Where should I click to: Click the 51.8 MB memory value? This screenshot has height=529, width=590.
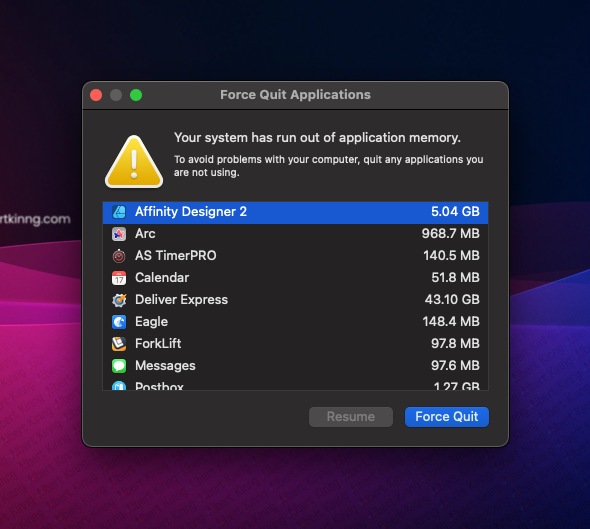[455, 278]
